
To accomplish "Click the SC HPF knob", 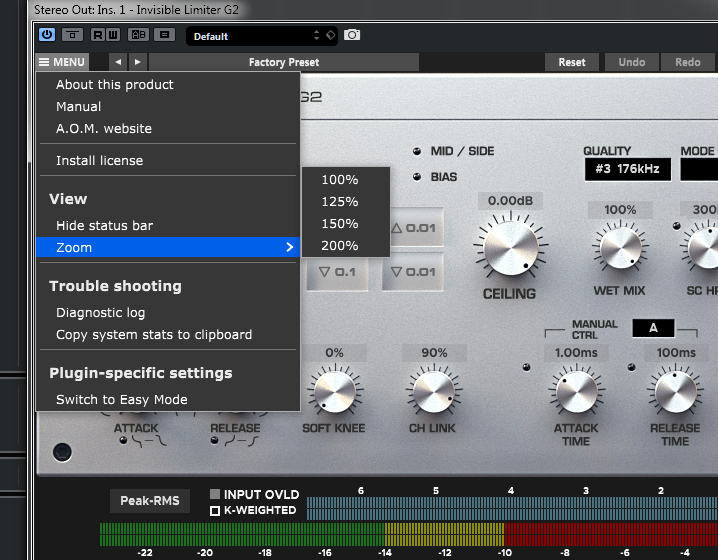I will (x=705, y=249).
